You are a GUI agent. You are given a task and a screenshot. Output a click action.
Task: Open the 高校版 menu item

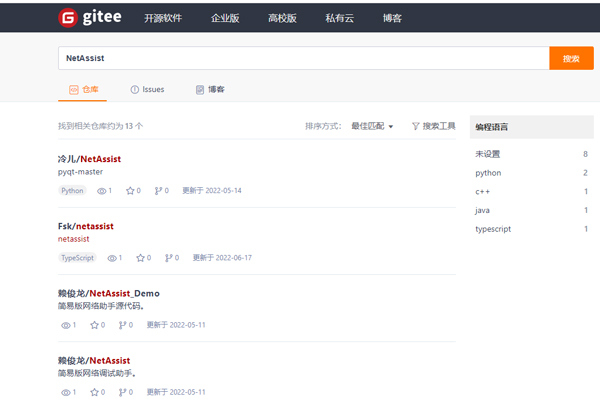(282, 18)
